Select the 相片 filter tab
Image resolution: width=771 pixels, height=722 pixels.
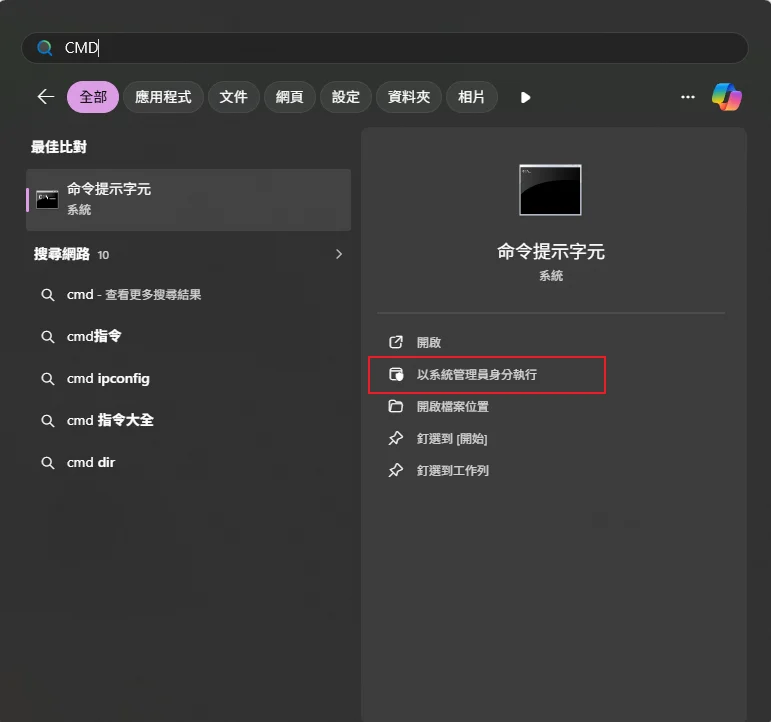click(472, 97)
